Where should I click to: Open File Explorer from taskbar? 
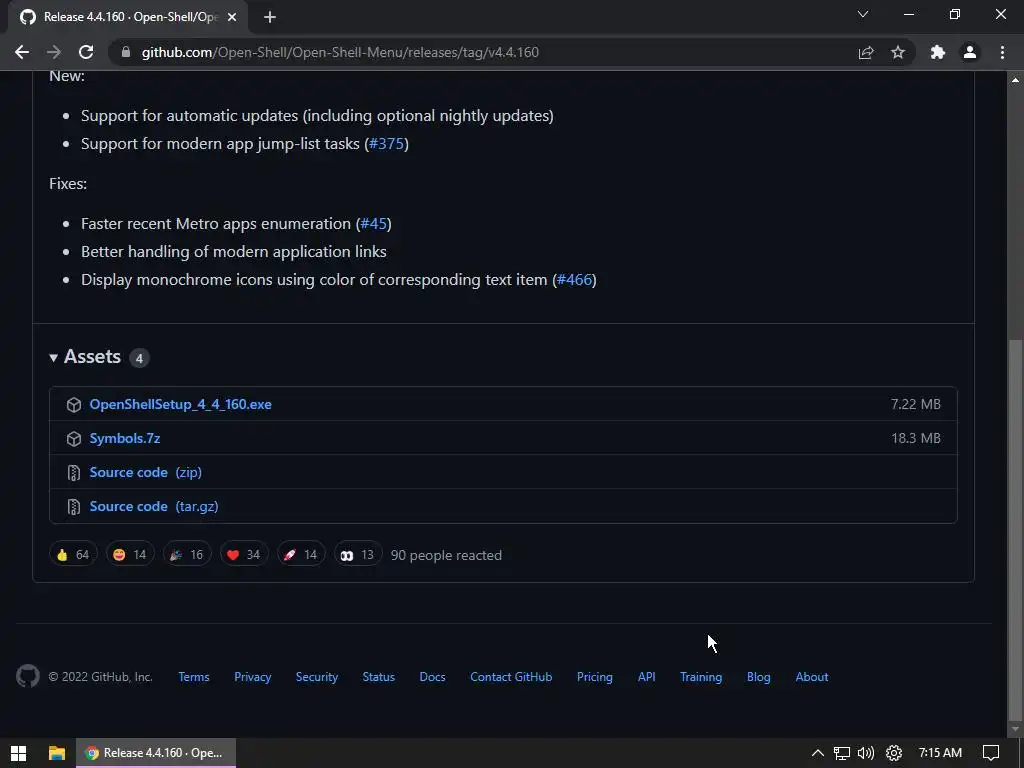[x=57, y=753]
